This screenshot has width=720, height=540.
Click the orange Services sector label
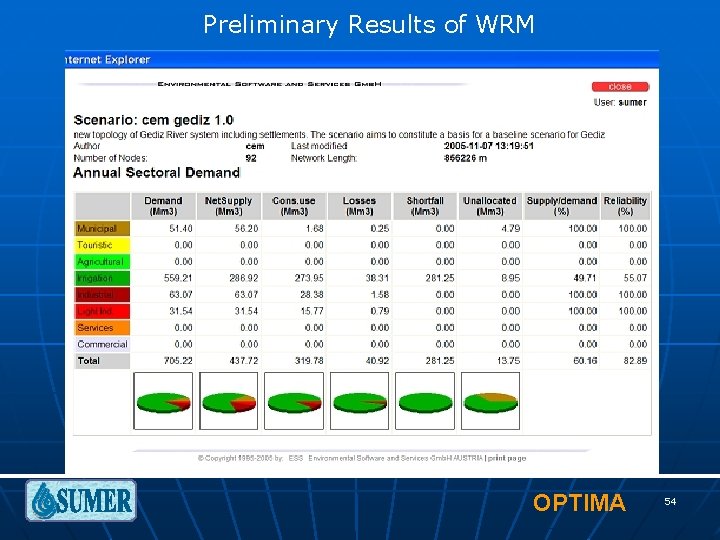click(102, 328)
